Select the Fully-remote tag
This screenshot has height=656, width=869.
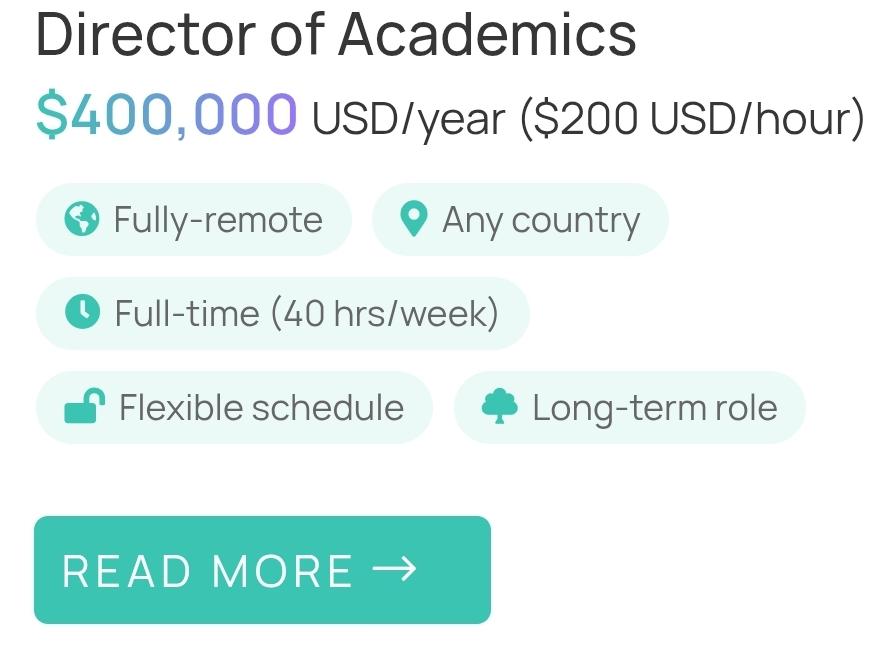pos(194,219)
